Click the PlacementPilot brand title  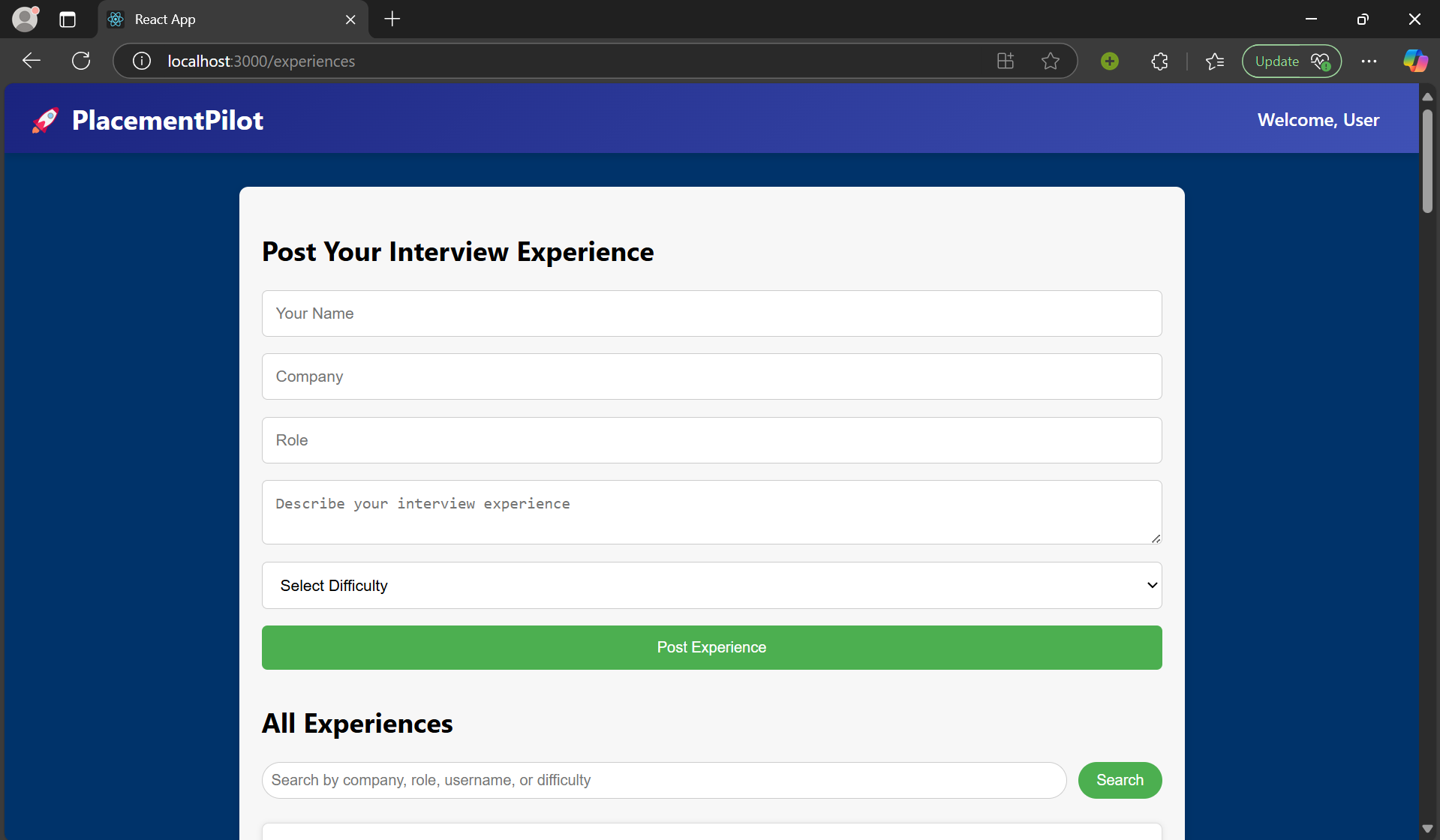168,120
